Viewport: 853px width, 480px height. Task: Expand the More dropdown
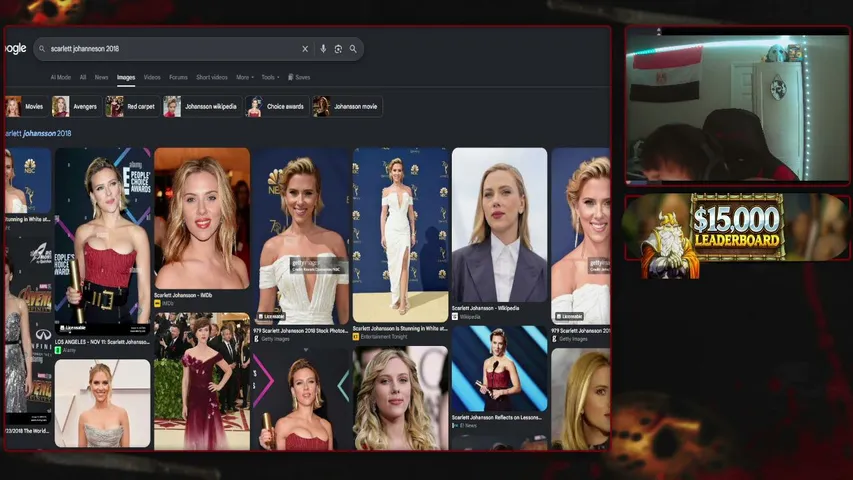pyautogui.click(x=244, y=77)
